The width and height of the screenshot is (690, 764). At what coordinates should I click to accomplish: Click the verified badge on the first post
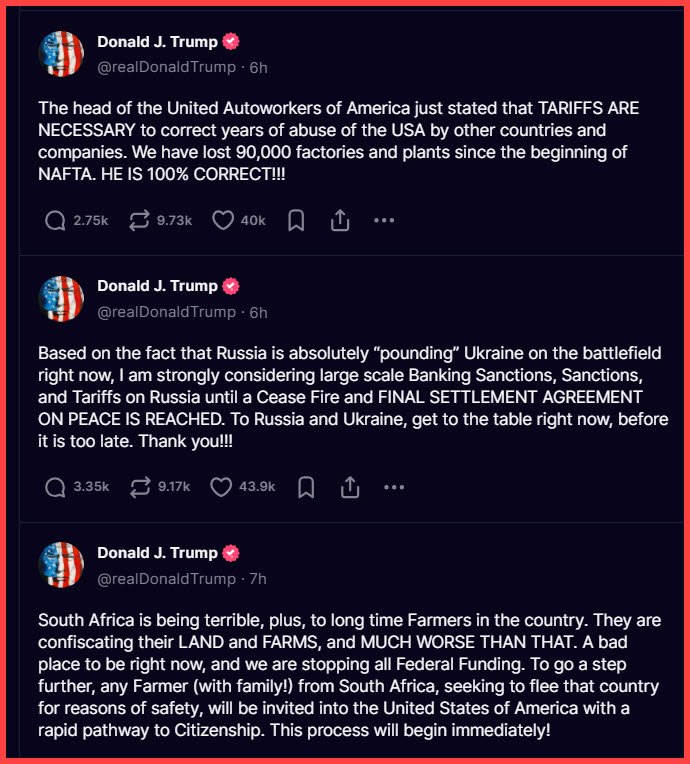click(232, 42)
